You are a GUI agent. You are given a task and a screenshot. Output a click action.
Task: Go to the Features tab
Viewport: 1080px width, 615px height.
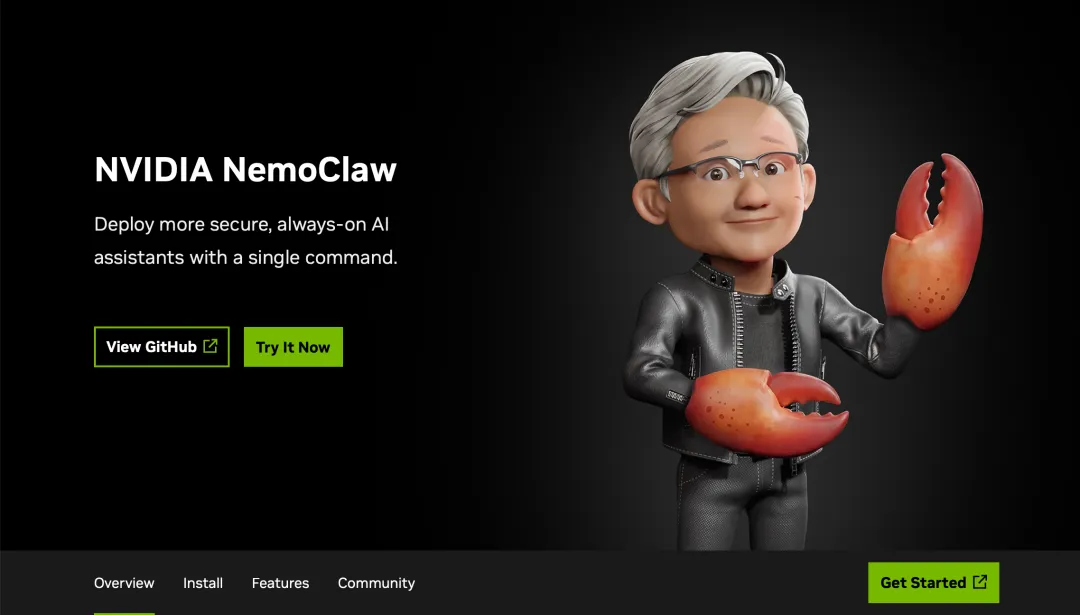pos(280,583)
